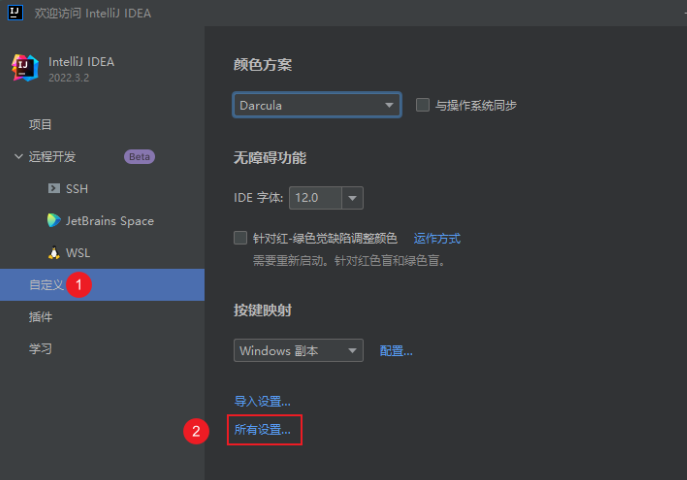The height and width of the screenshot is (480, 687).
Task: Click the Beta badge next to 远程开发
Action: coord(139,157)
